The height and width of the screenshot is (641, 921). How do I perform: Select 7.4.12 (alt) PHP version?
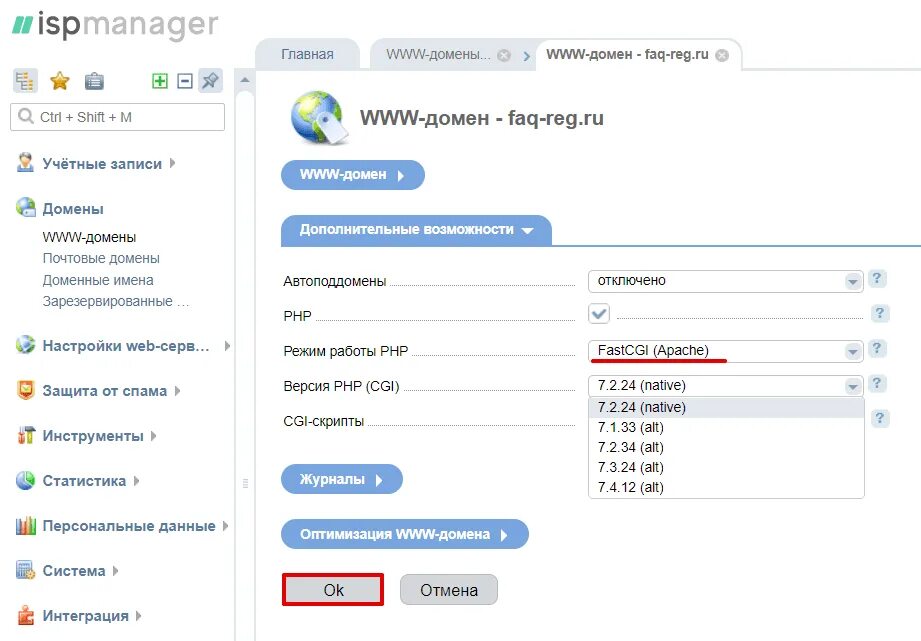tap(726, 488)
